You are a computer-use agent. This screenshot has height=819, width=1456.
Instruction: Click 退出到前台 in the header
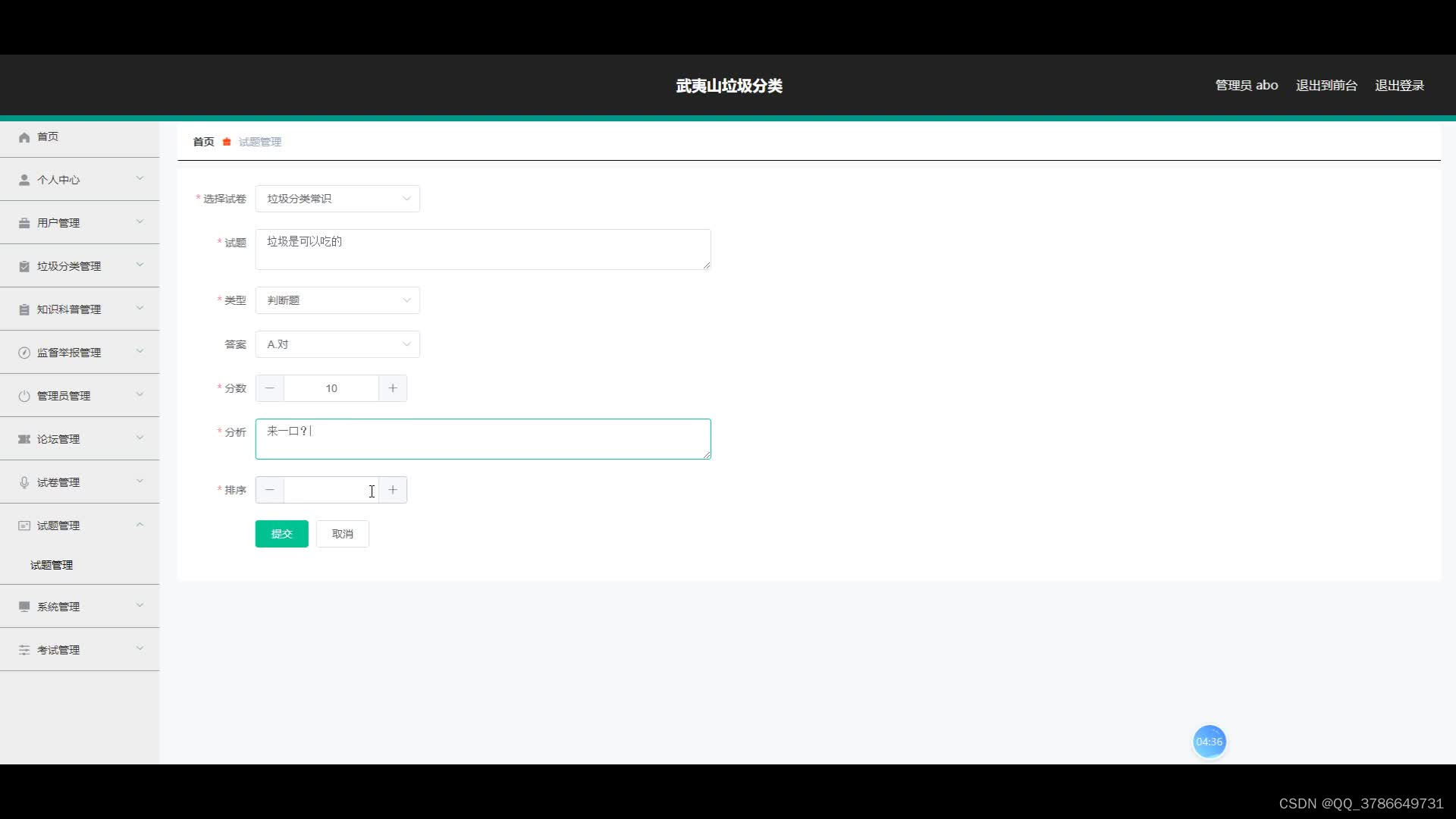[x=1326, y=86]
